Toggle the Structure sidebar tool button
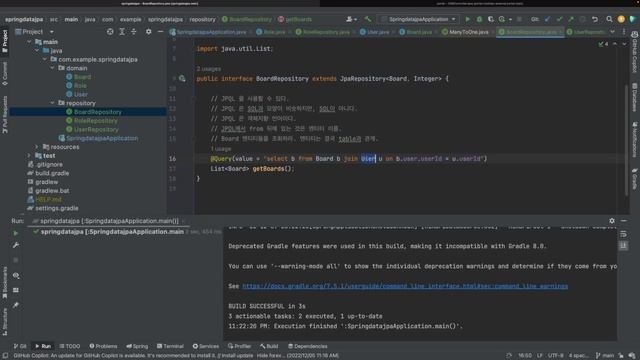Viewport: 640px width, 360px height. tap(5, 322)
